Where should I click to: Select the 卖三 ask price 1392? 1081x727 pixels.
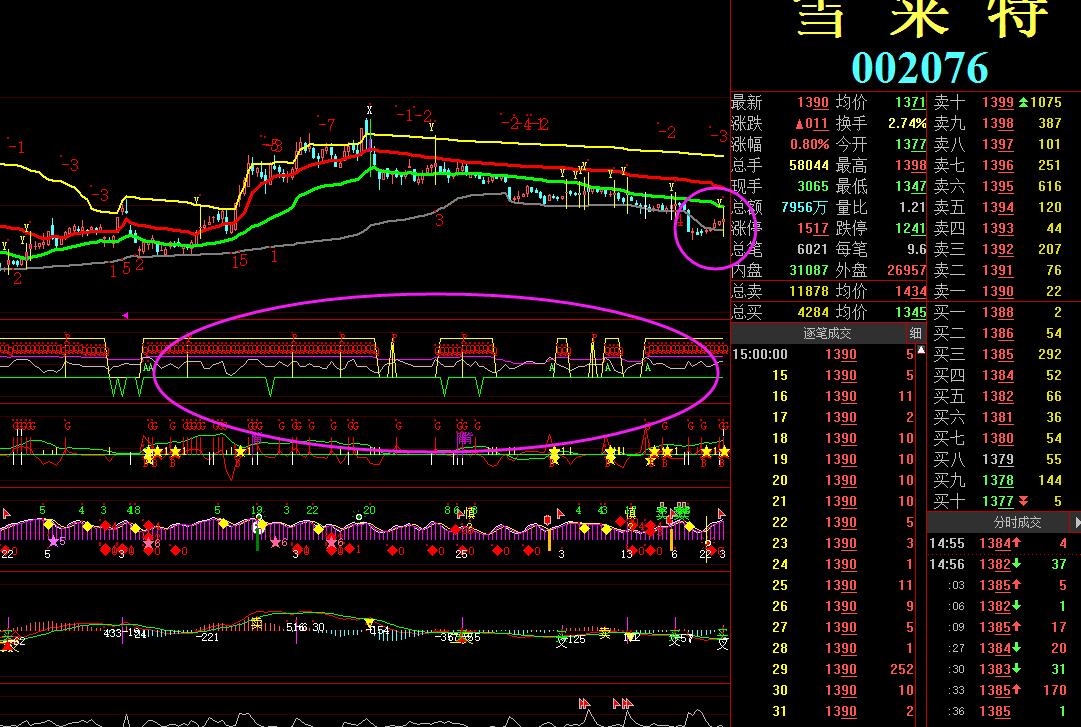pyautogui.click(x=998, y=249)
